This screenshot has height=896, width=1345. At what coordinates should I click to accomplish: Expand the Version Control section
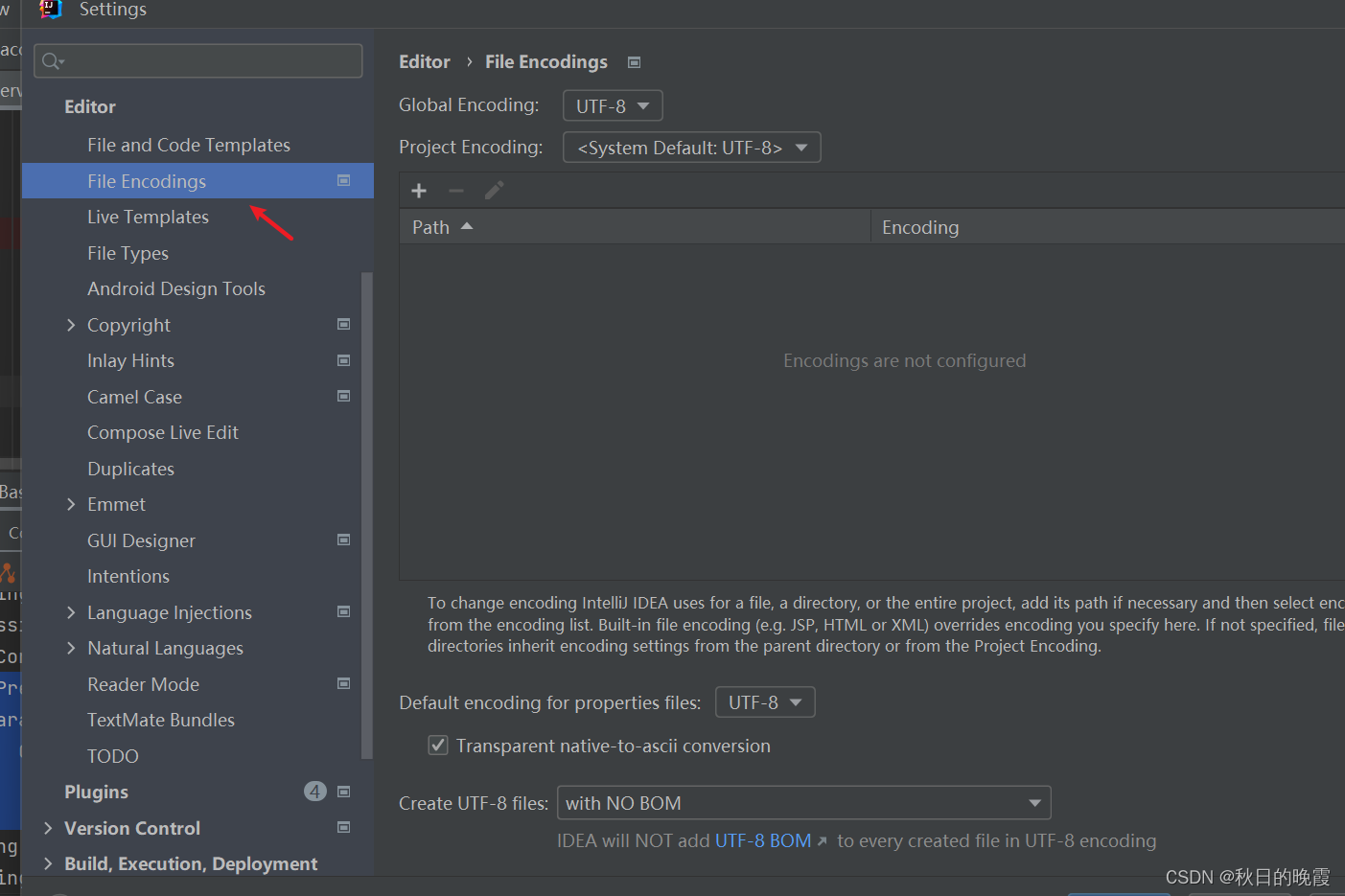click(x=48, y=828)
